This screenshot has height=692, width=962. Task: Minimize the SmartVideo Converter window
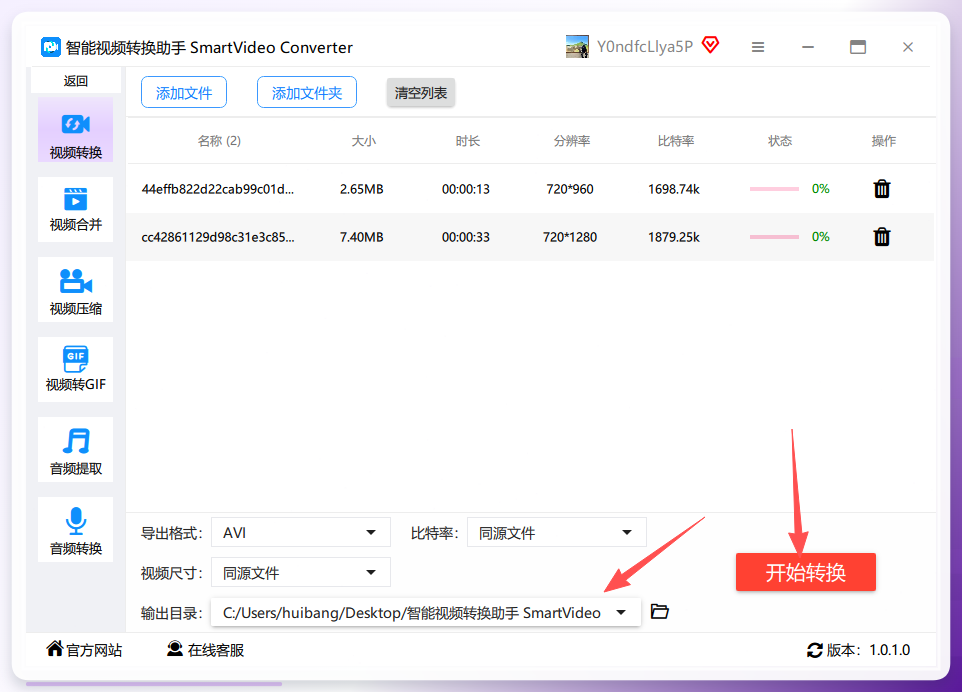point(808,47)
